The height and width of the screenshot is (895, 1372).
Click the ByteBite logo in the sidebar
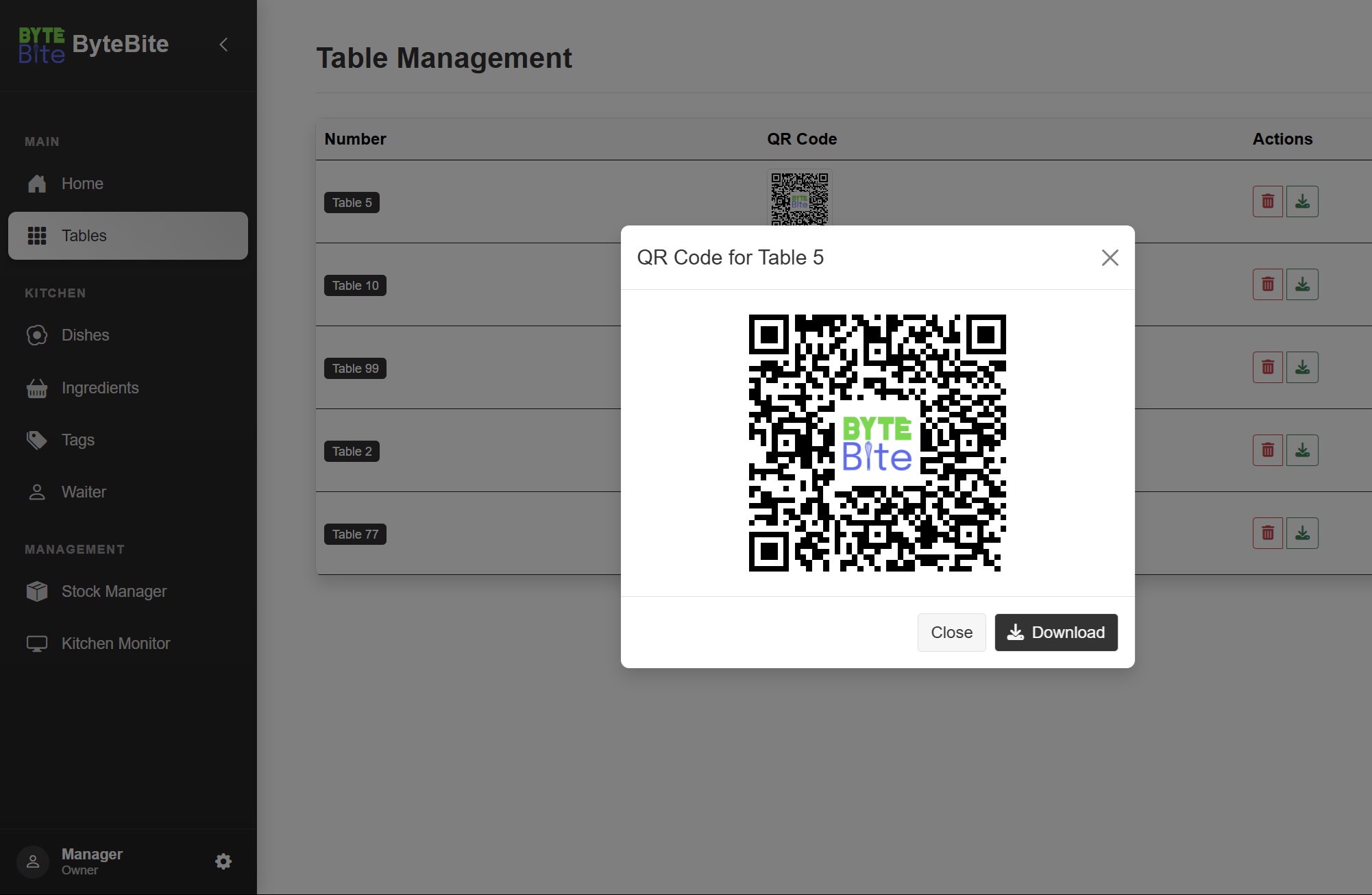(42, 45)
